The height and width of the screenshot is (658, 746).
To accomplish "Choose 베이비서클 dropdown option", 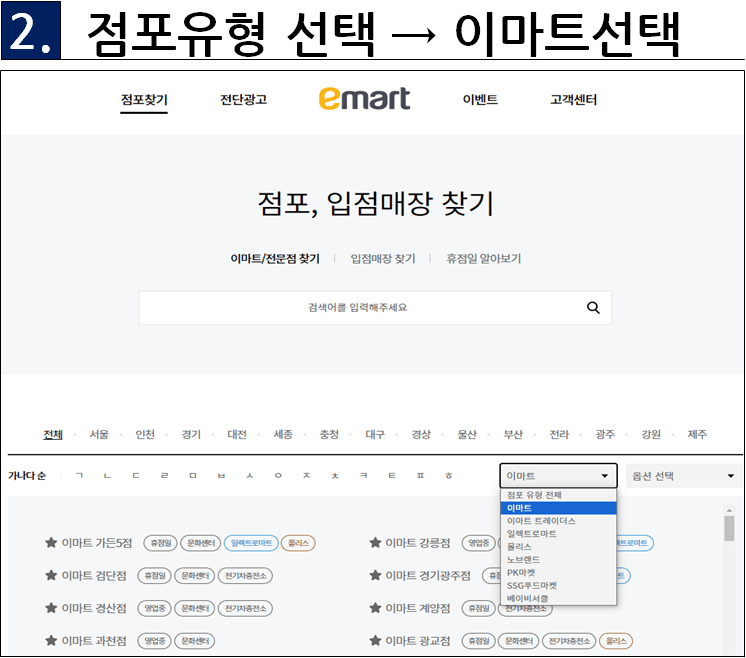I will pos(558,598).
